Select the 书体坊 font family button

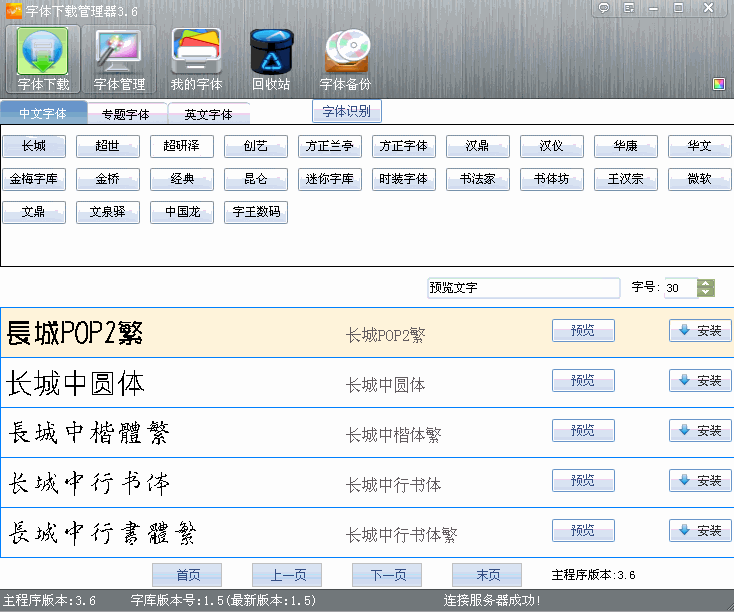tap(551, 179)
